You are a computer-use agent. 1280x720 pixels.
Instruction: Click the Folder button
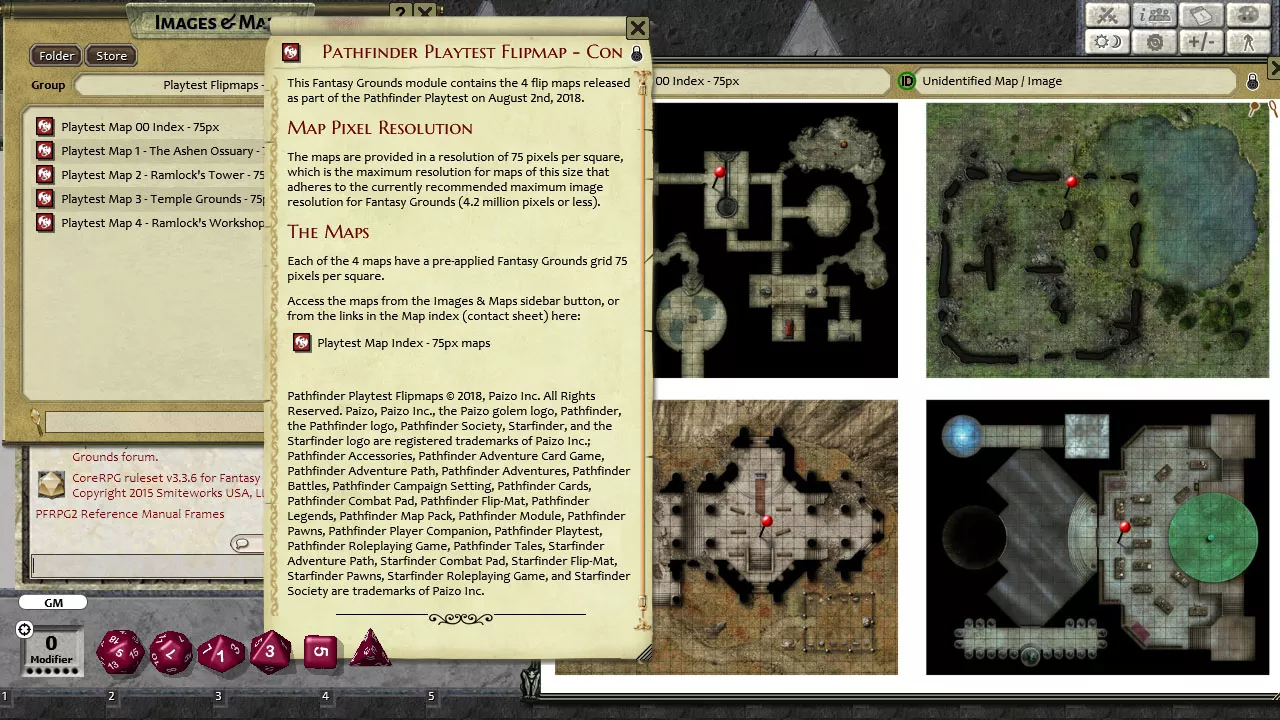[x=57, y=56]
